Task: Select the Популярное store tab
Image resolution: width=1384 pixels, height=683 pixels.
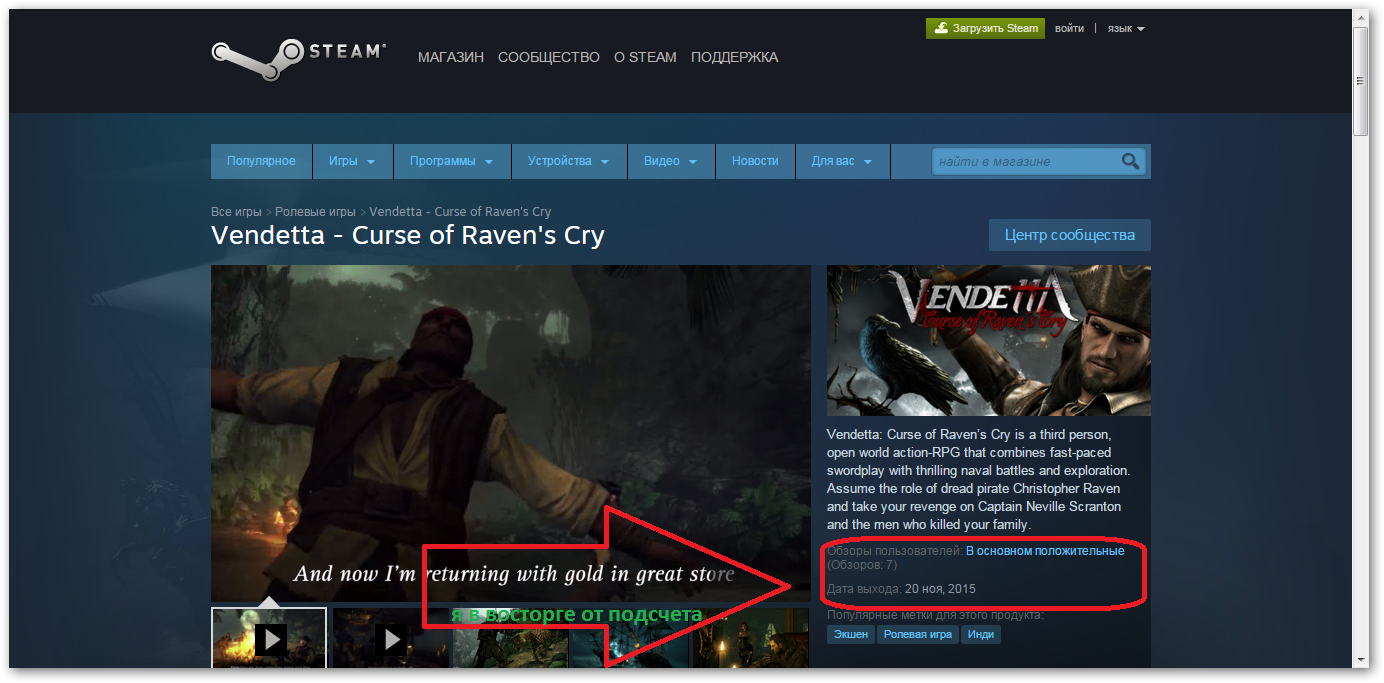Action: [x=261, y=161]
